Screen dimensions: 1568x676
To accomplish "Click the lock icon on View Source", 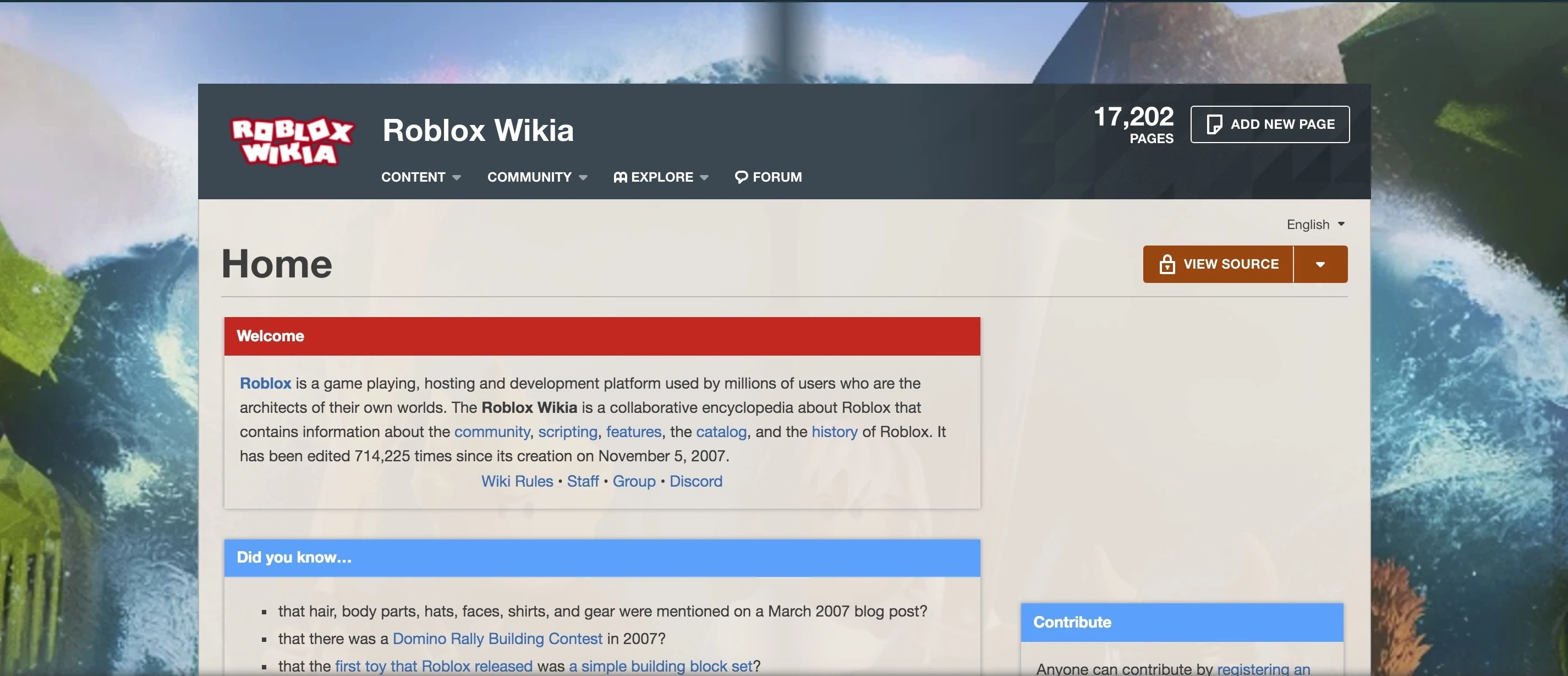I will tap(1166, 264).
